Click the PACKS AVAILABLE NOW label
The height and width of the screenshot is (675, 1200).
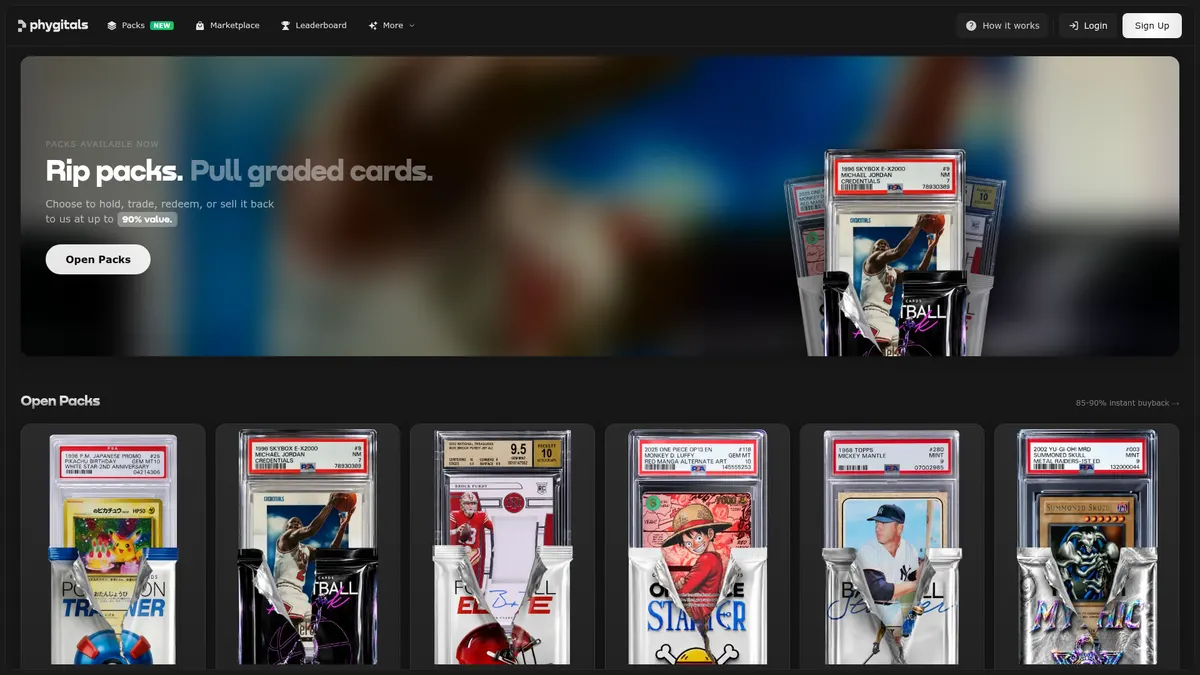pyautogui.click(x=102, y=144)
